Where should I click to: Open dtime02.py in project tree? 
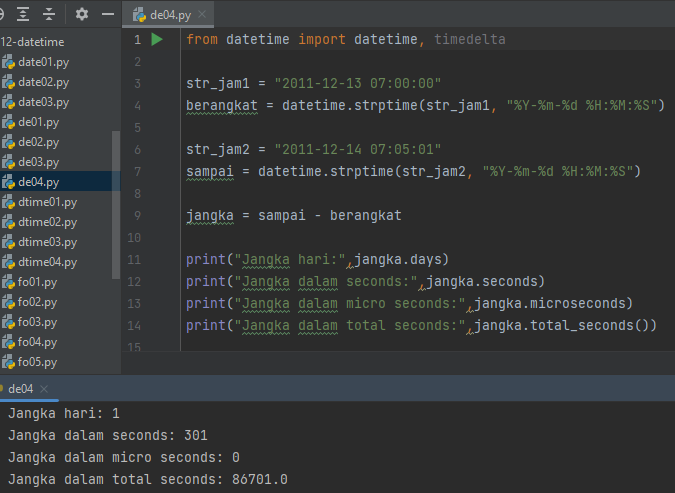[x=47, y=222]
